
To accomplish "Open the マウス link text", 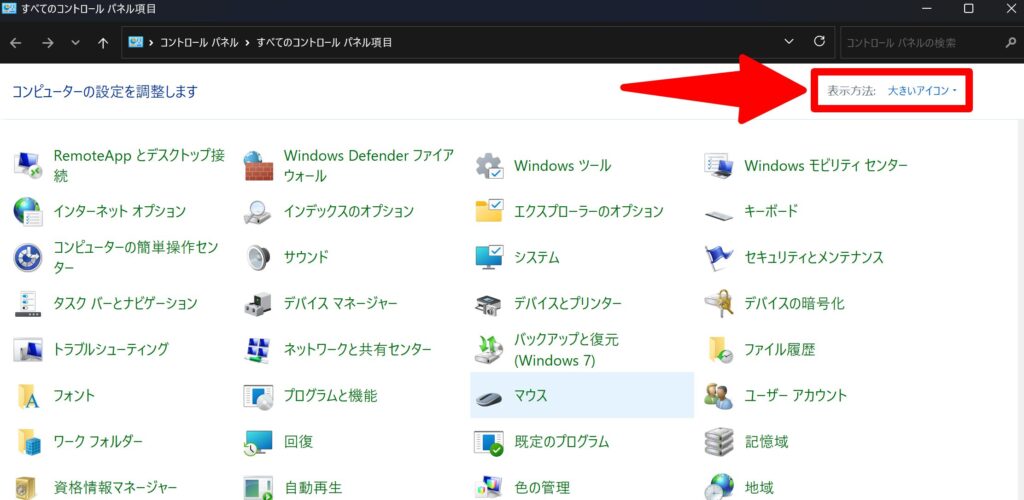I will [530, 396].
